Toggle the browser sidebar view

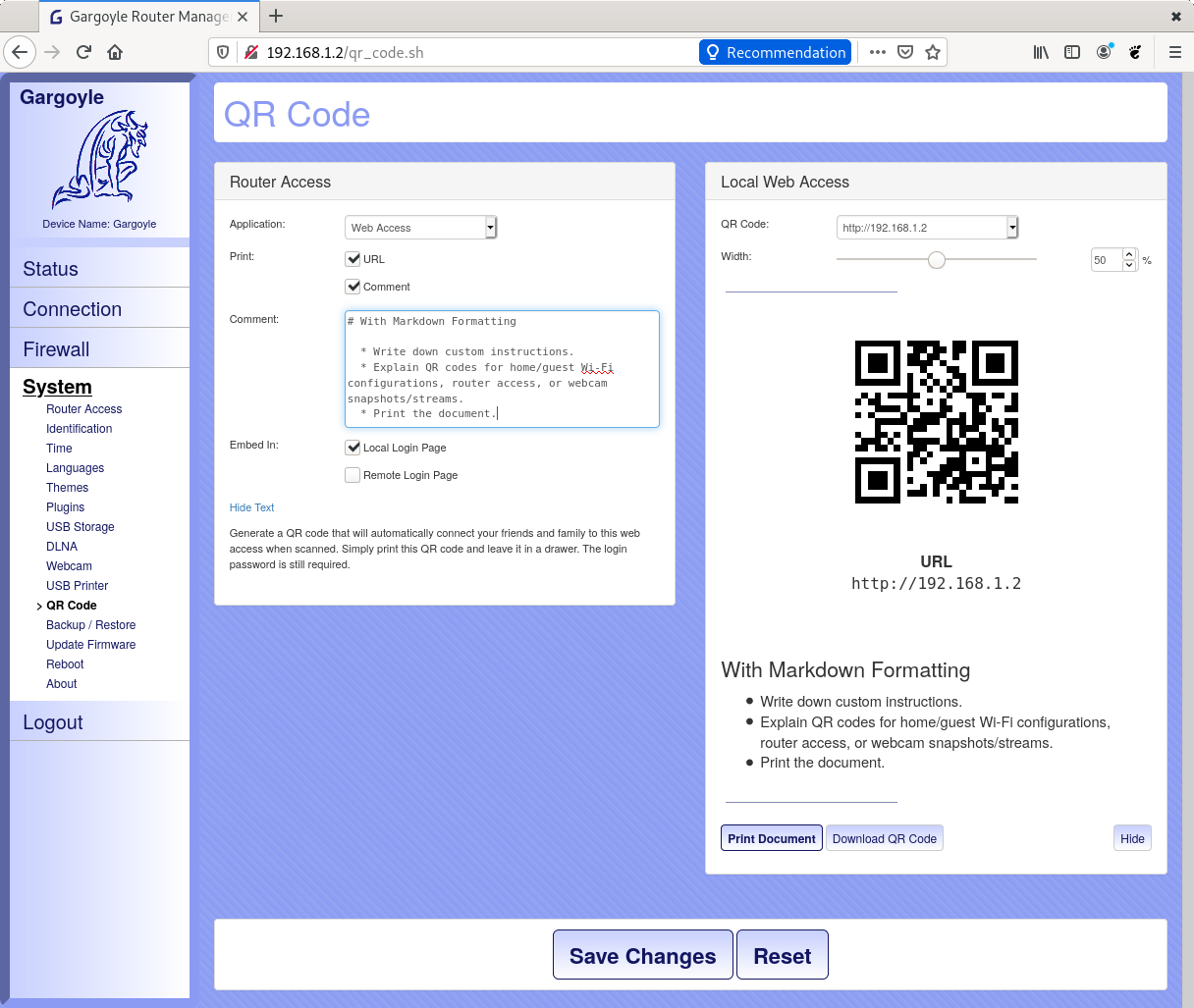click(1072, 52)
